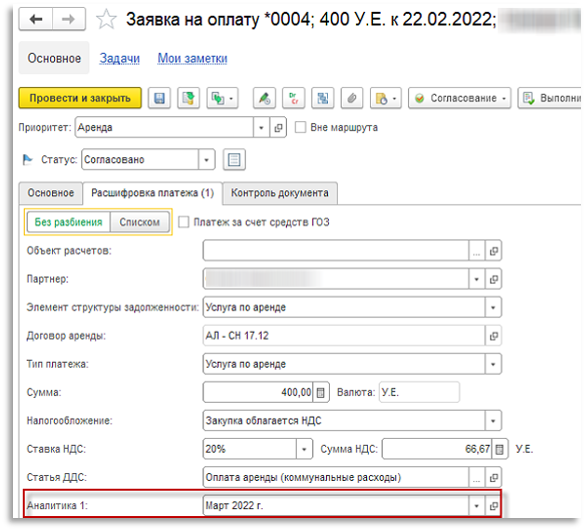Screen dimensions: 585x531
Task: Click the paperclip attached files icon
Action: point(352,98)
